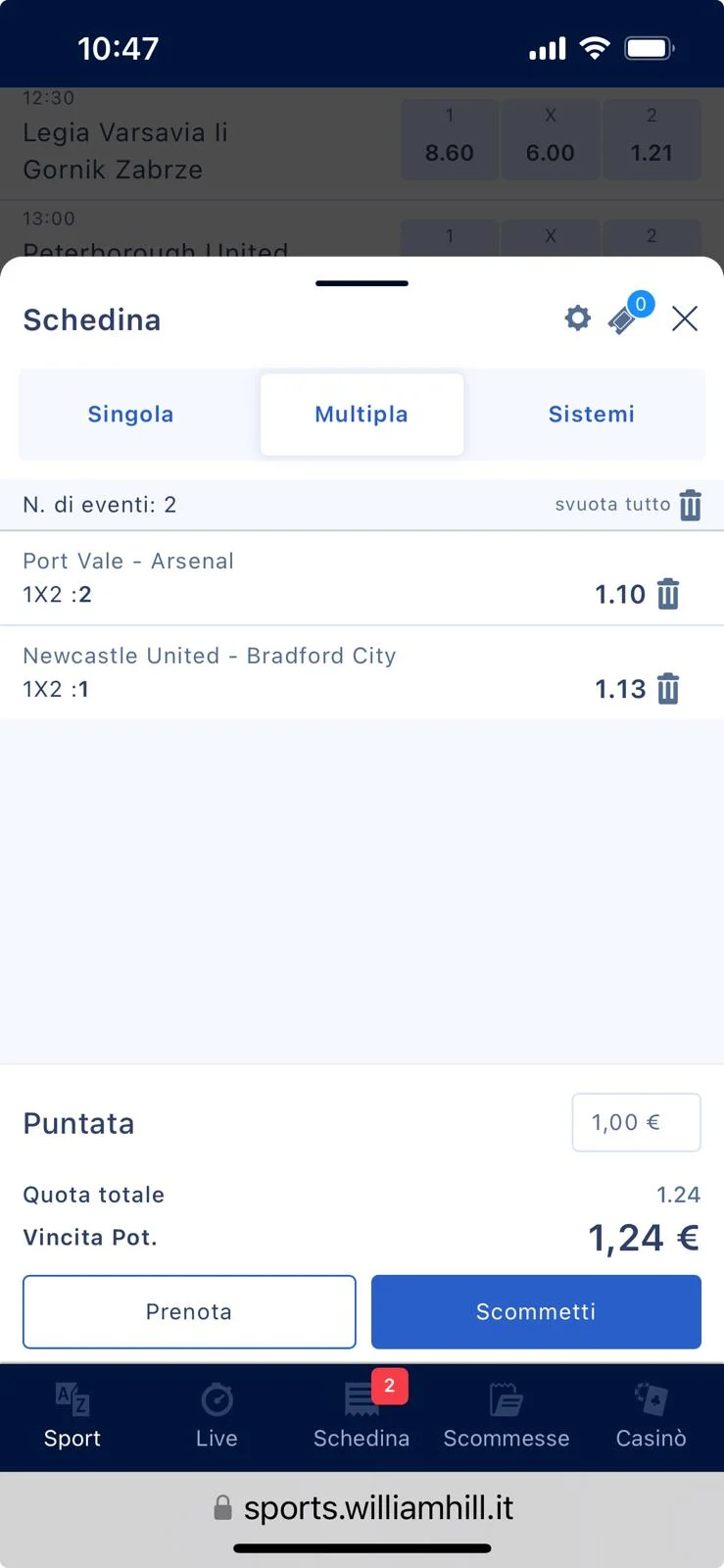Viewport: 724px width, 1568px height.
Task: Place bet with Scommetti button
Action: click(x=536, y=1311)
